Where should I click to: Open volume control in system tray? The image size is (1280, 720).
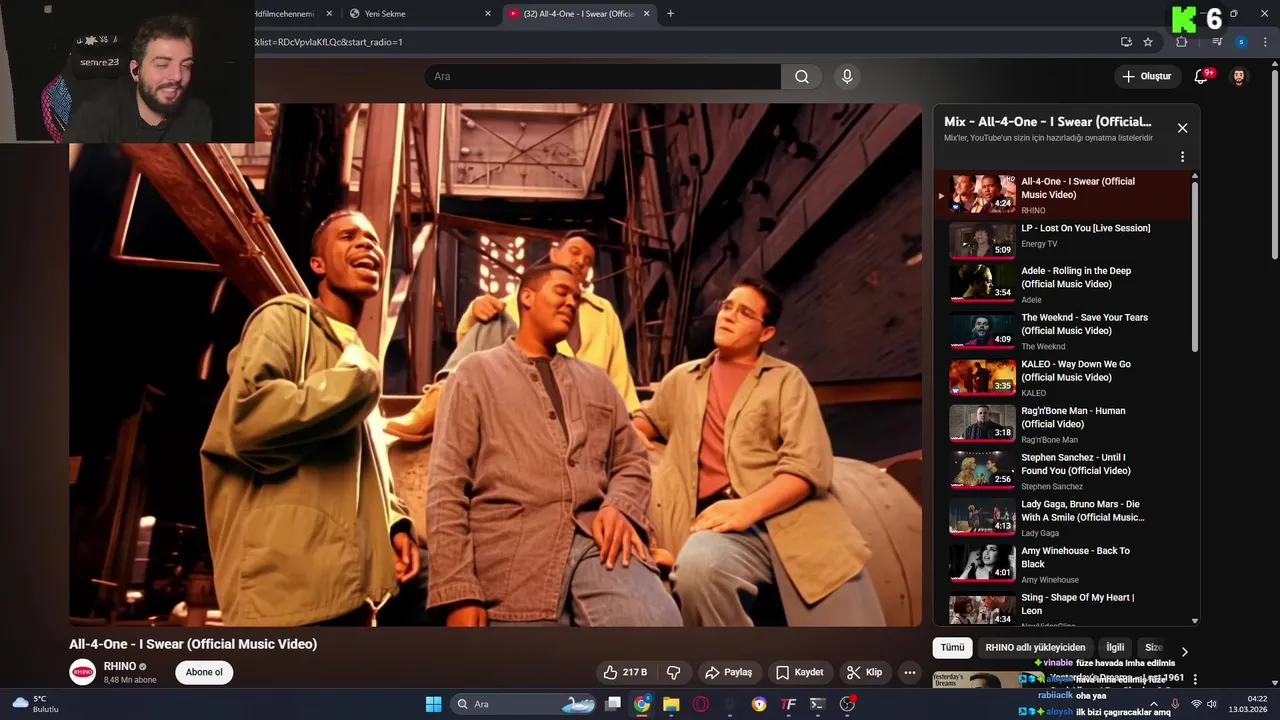coord(1212,704)
